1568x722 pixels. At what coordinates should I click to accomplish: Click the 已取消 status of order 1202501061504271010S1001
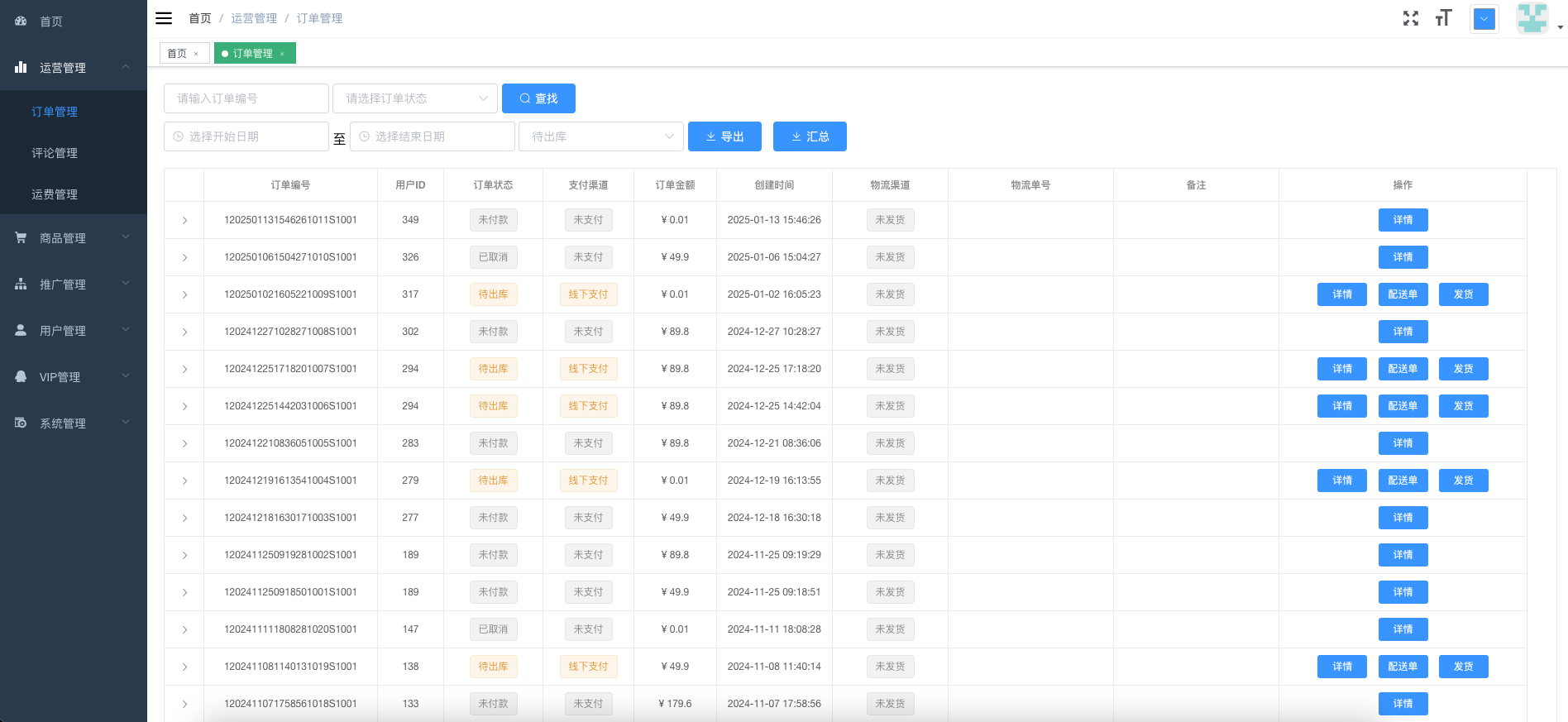(494, 257)
